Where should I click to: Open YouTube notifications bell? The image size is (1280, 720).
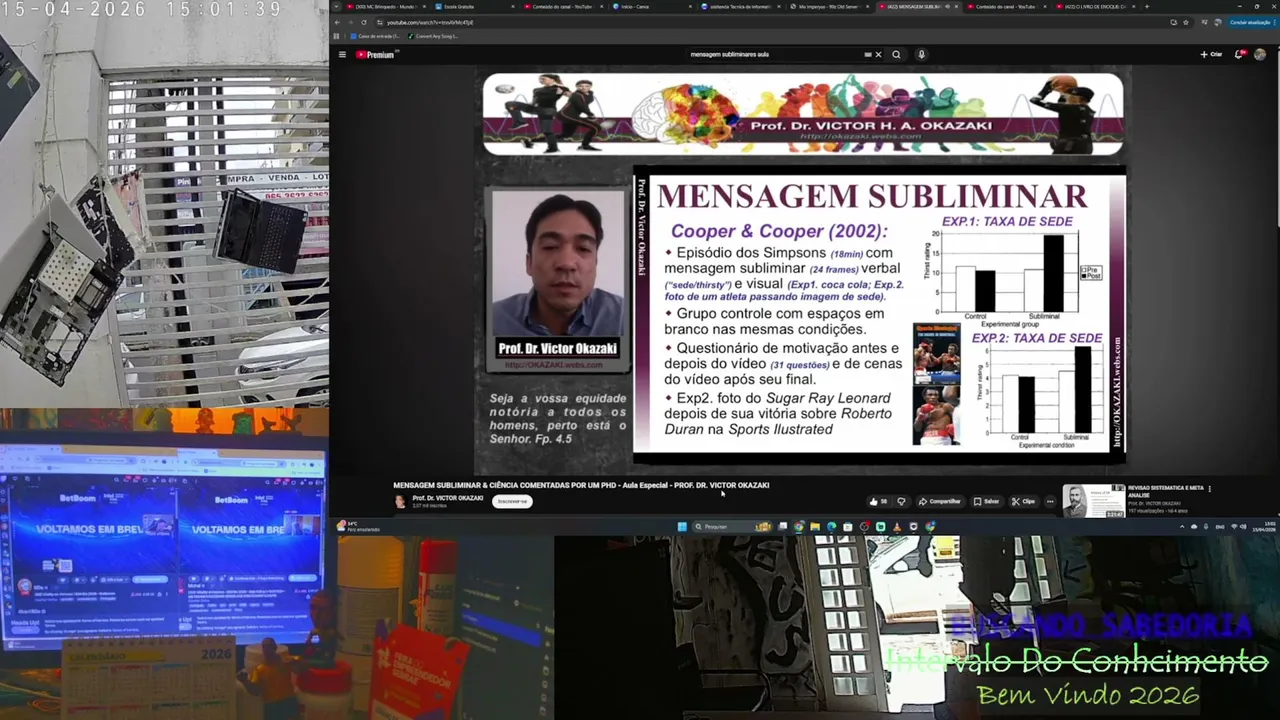(1239, 55)
